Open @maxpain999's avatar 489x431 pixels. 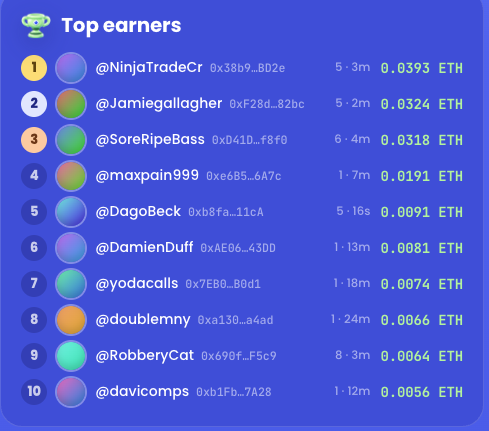(x=71, y=176)
